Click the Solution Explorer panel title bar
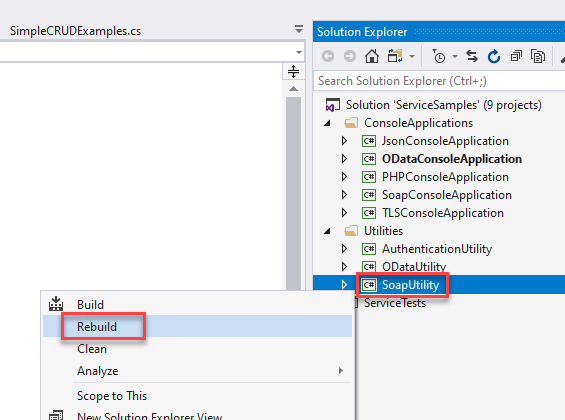Viewport: 565px width, 420px height. point(439,32)
